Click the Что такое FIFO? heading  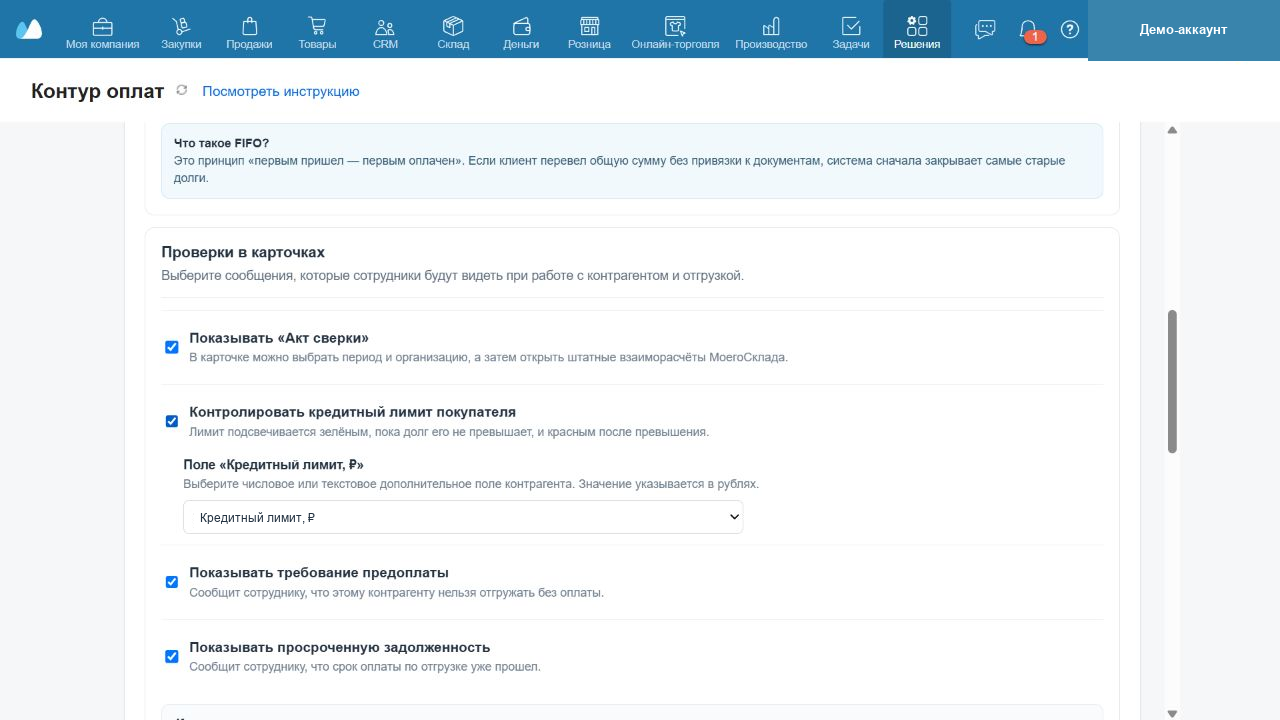pyautogui.click(x=221, y=143)
